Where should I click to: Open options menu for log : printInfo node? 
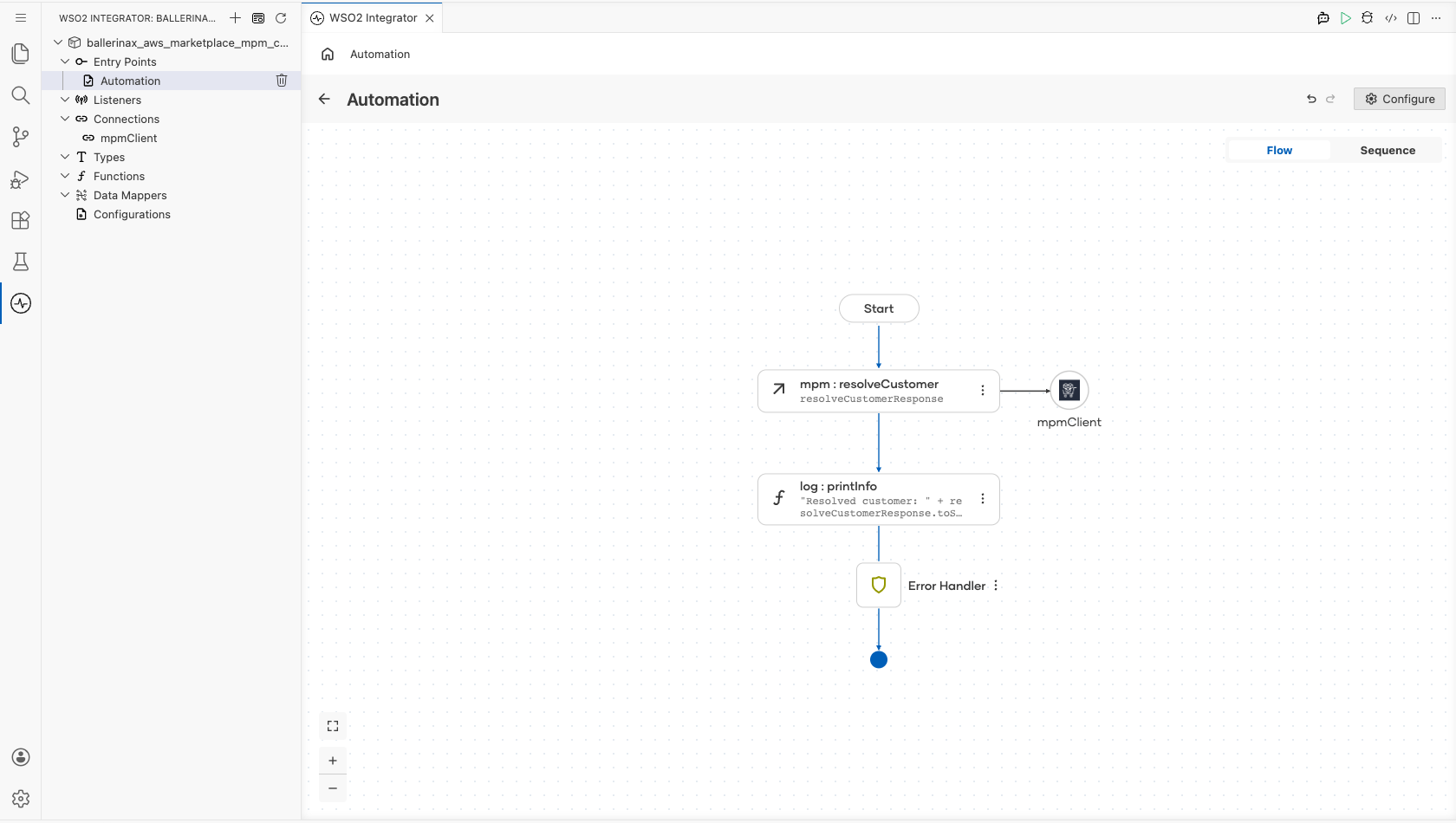click(983, 499)
